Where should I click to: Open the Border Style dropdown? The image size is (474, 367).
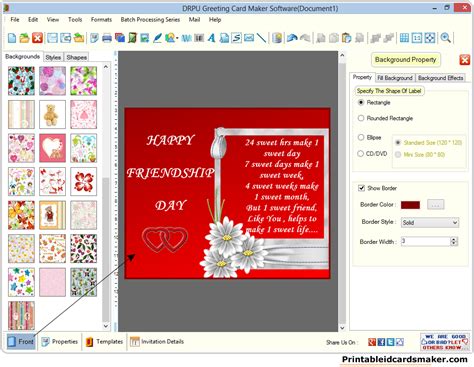430,223
